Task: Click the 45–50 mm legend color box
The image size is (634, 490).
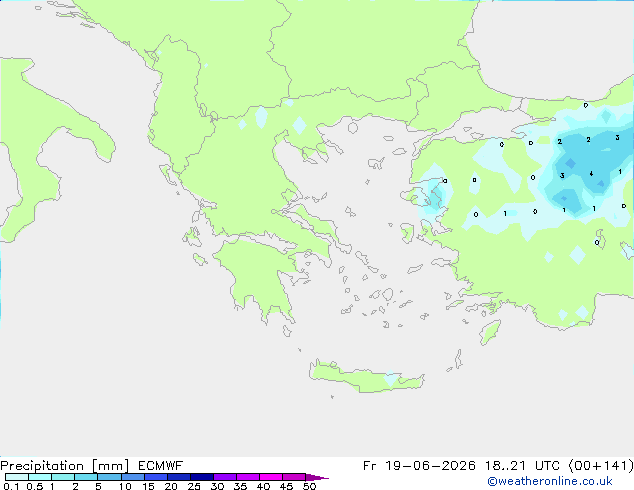Action: [294, 477]
